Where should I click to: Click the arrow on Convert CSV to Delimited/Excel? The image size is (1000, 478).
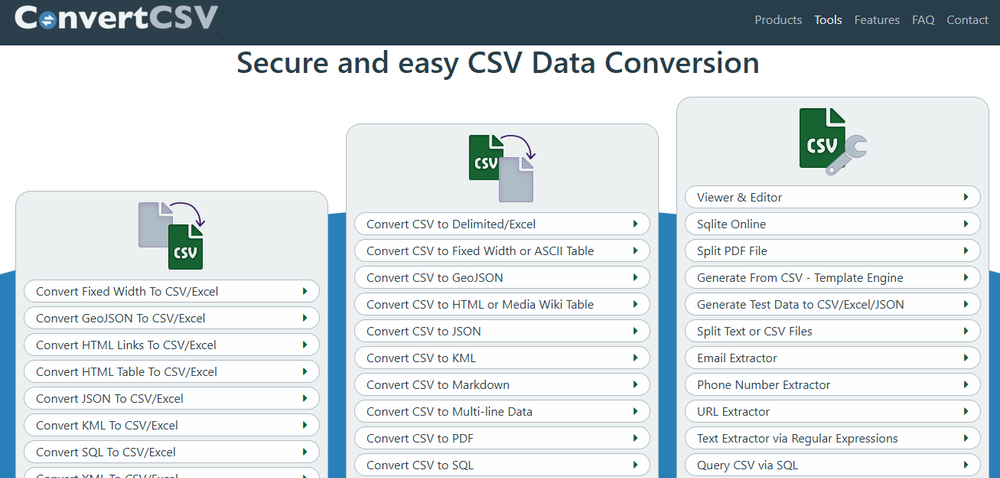pyautogui.click(x=636, y=224)
